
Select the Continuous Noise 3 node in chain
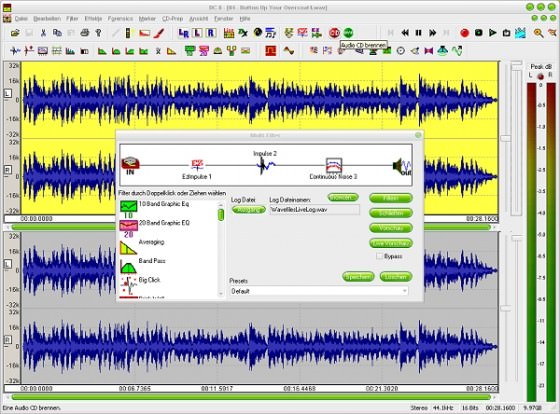click(334, 169)
